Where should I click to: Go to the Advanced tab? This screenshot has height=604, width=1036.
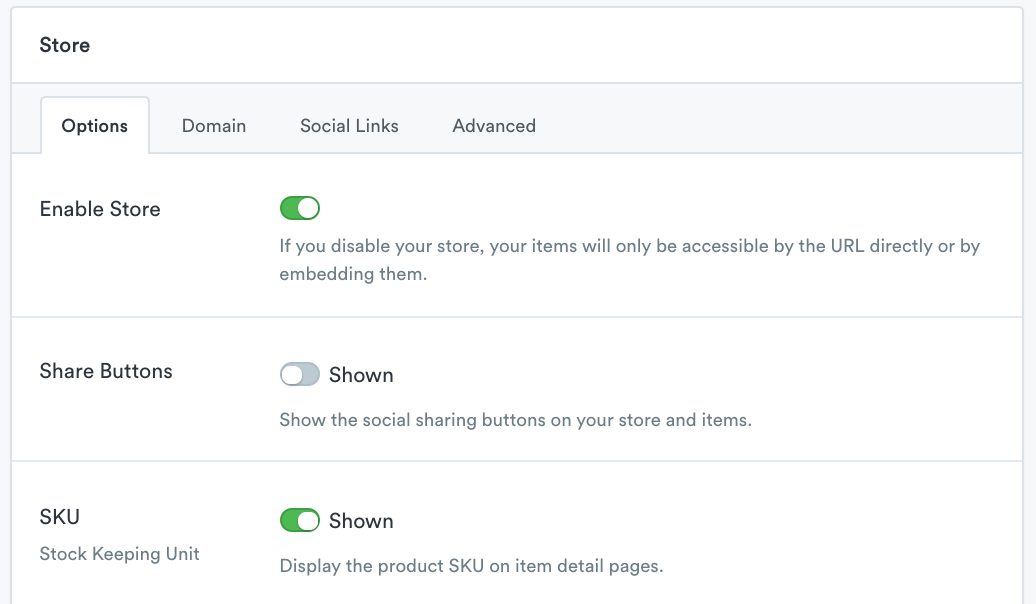pyautogui.click(x=494, y=126)
